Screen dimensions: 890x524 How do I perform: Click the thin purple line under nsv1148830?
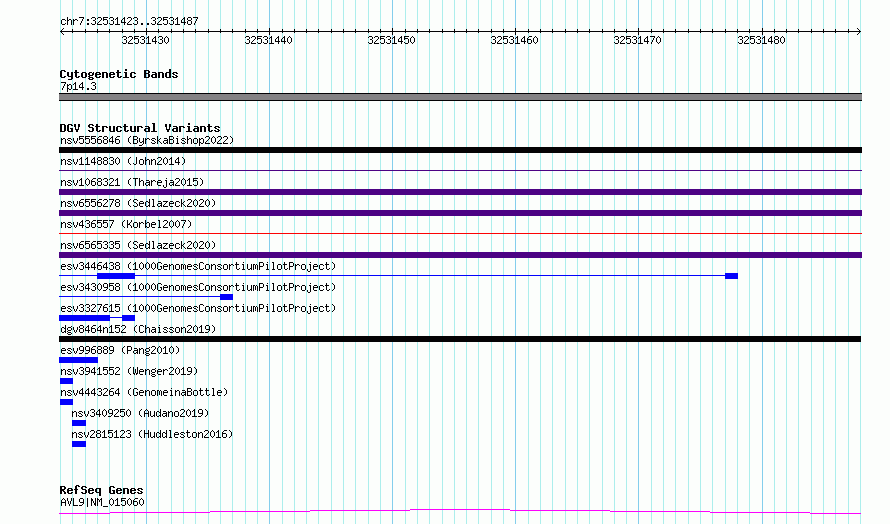pos(460,170)
